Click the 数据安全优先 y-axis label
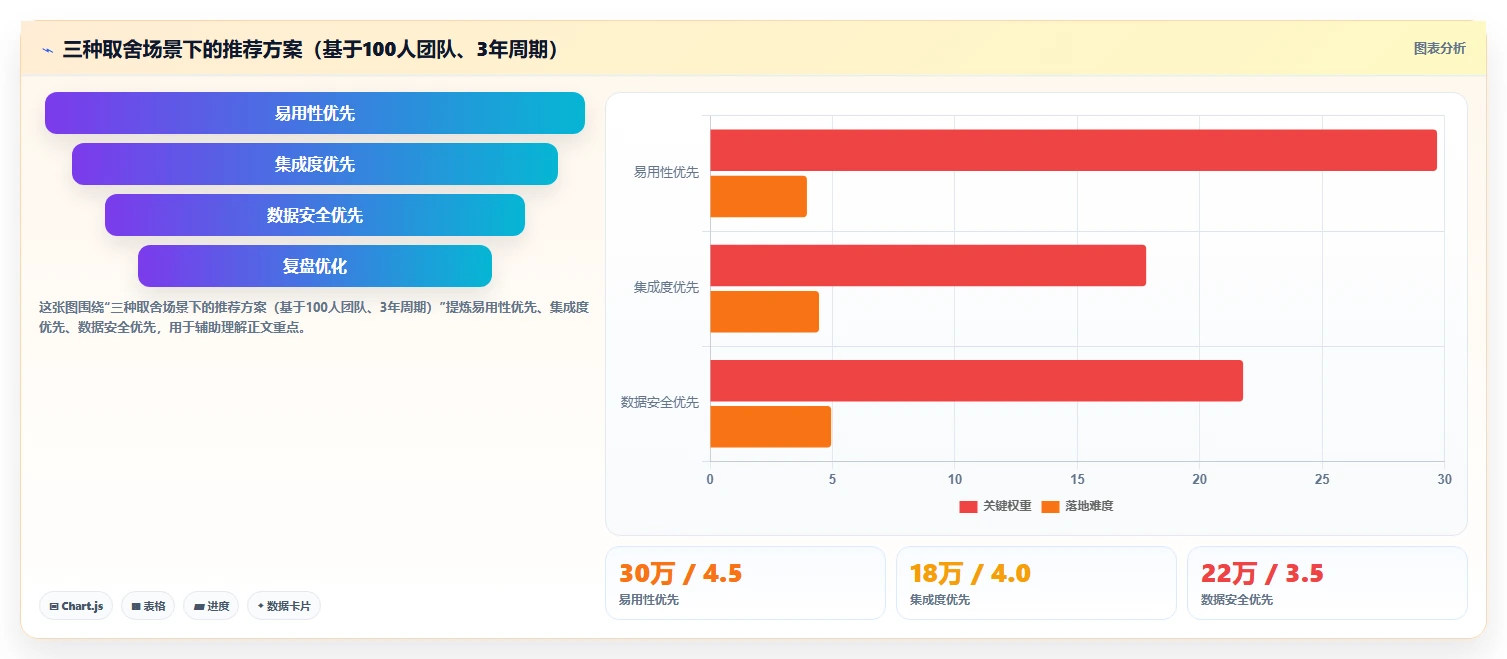Screen dimensions: 1507x659 coord(660,402)
